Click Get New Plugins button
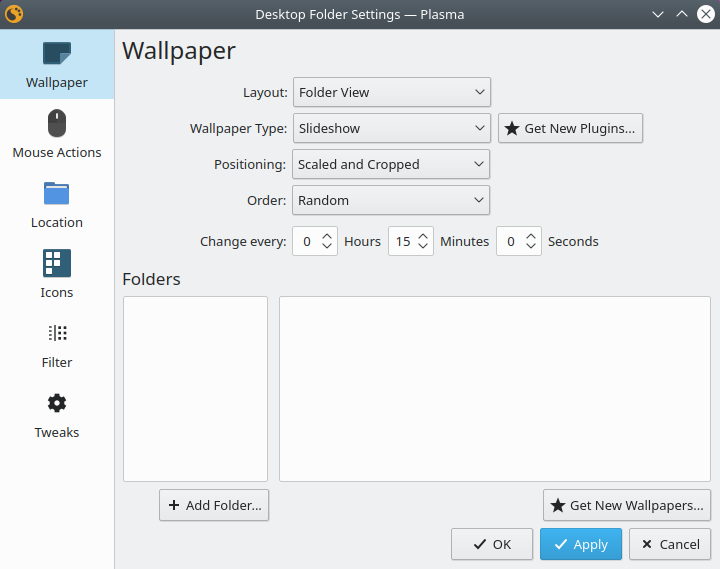The image size is (720, 569). (570, 128)
